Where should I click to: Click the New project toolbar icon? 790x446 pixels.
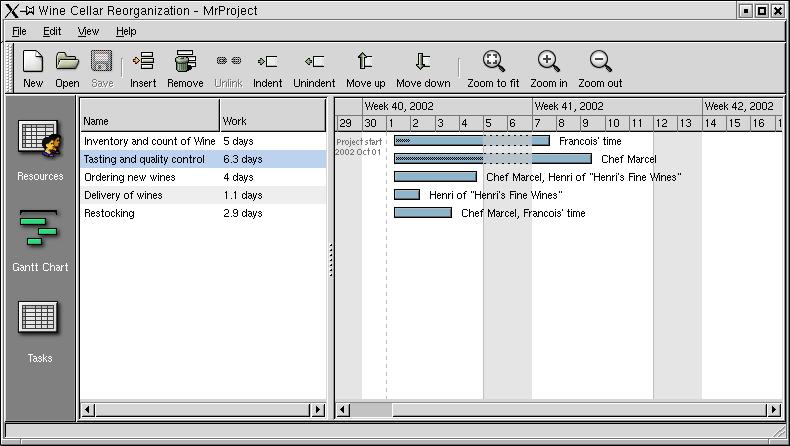coord(33,68)
